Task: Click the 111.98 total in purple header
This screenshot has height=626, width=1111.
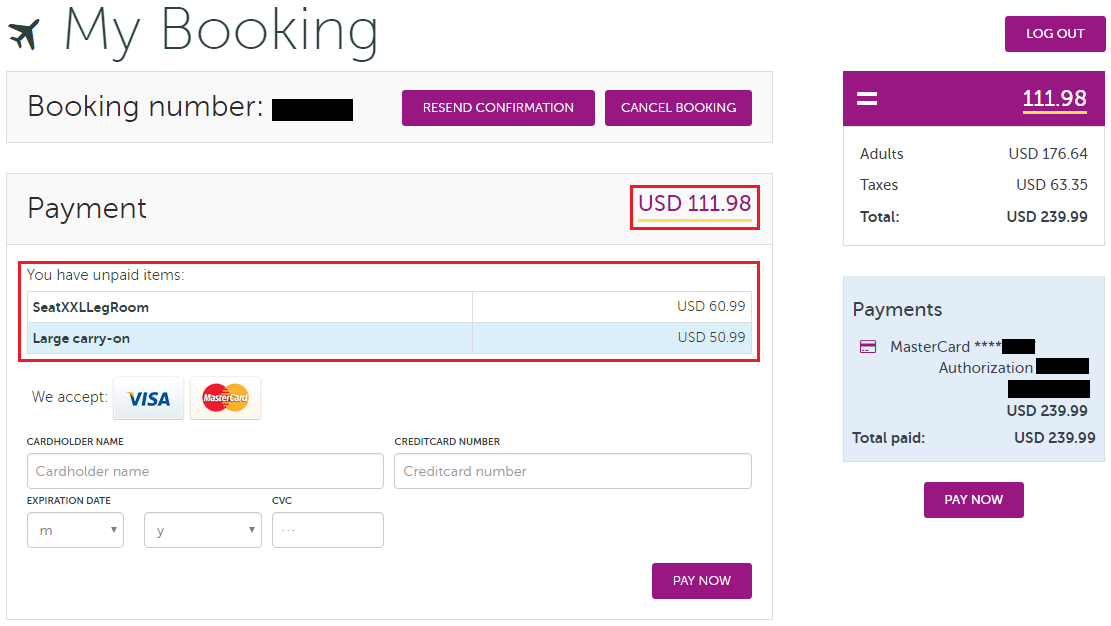Action: point(1054,98)
